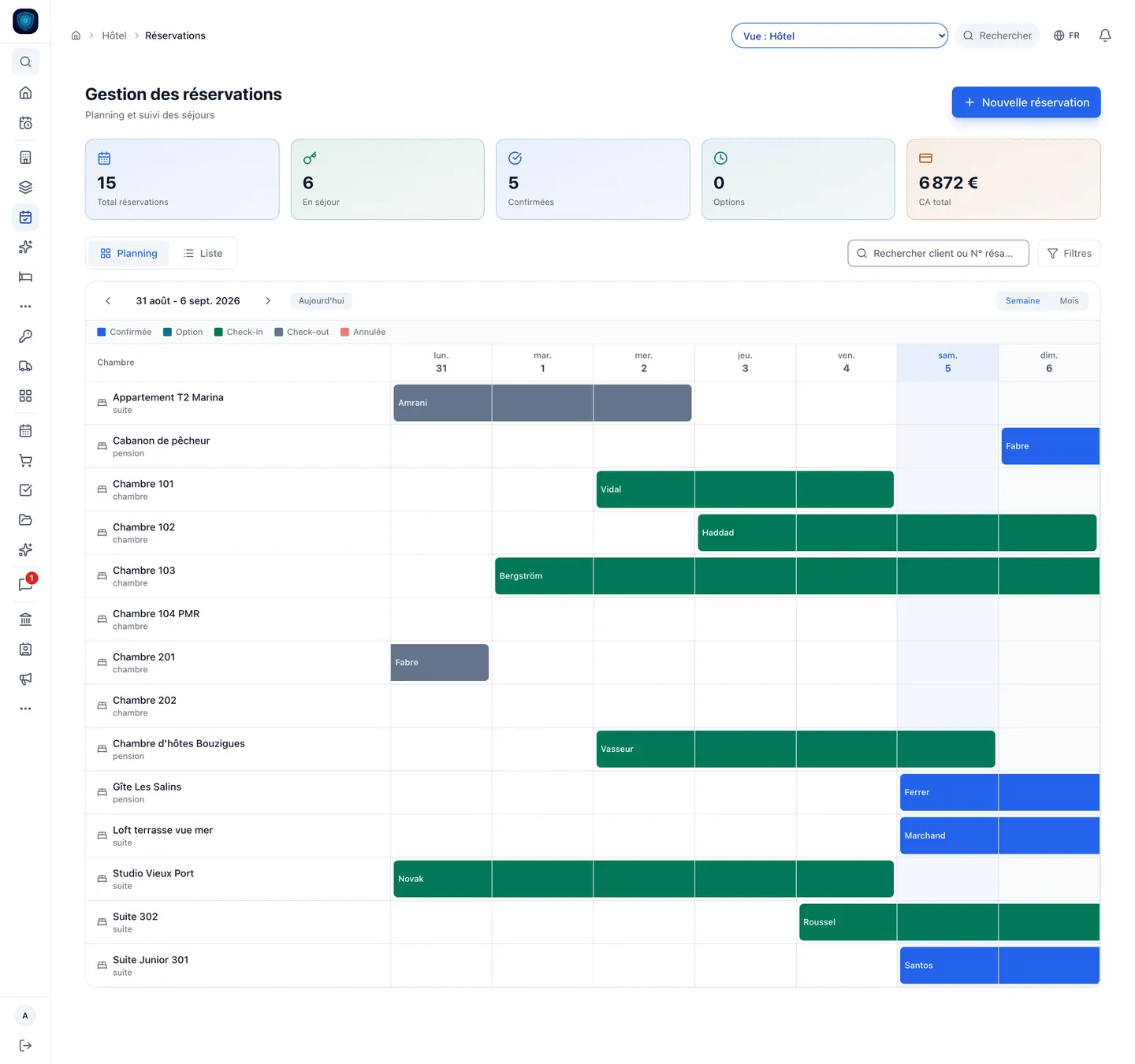Viewport: 1135px width, 1064px height.
Task: Open the key icon in the sidebar
Action: coord(25,337)
